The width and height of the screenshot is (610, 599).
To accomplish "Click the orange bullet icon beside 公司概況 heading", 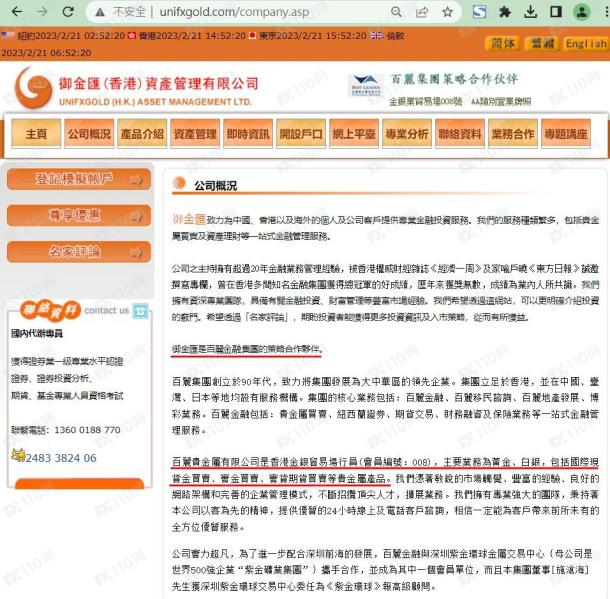I will (179, 182).
